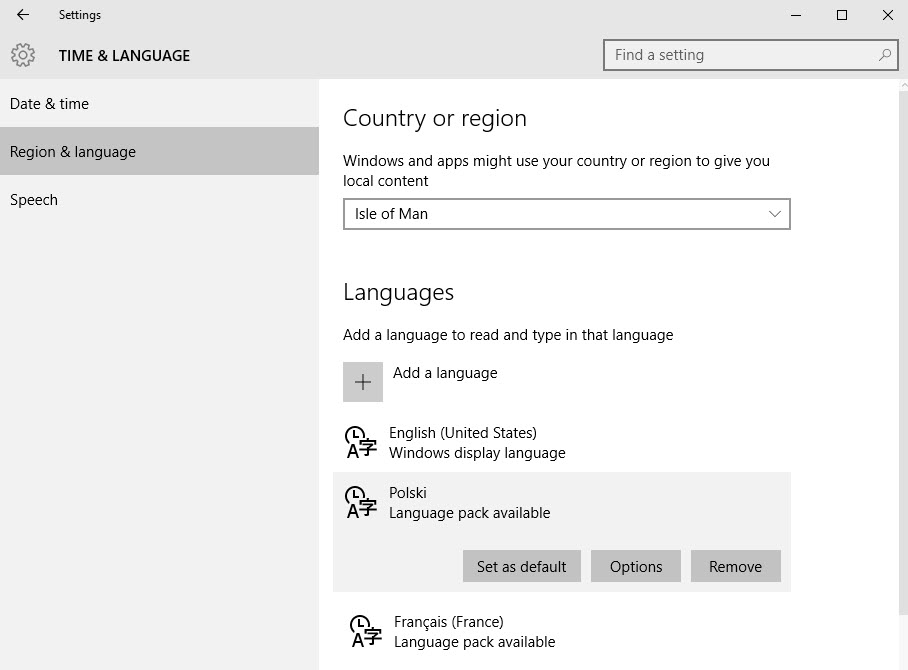Click the search magnifier in Find a setting

pyautogui.click(x=884, y=55)
